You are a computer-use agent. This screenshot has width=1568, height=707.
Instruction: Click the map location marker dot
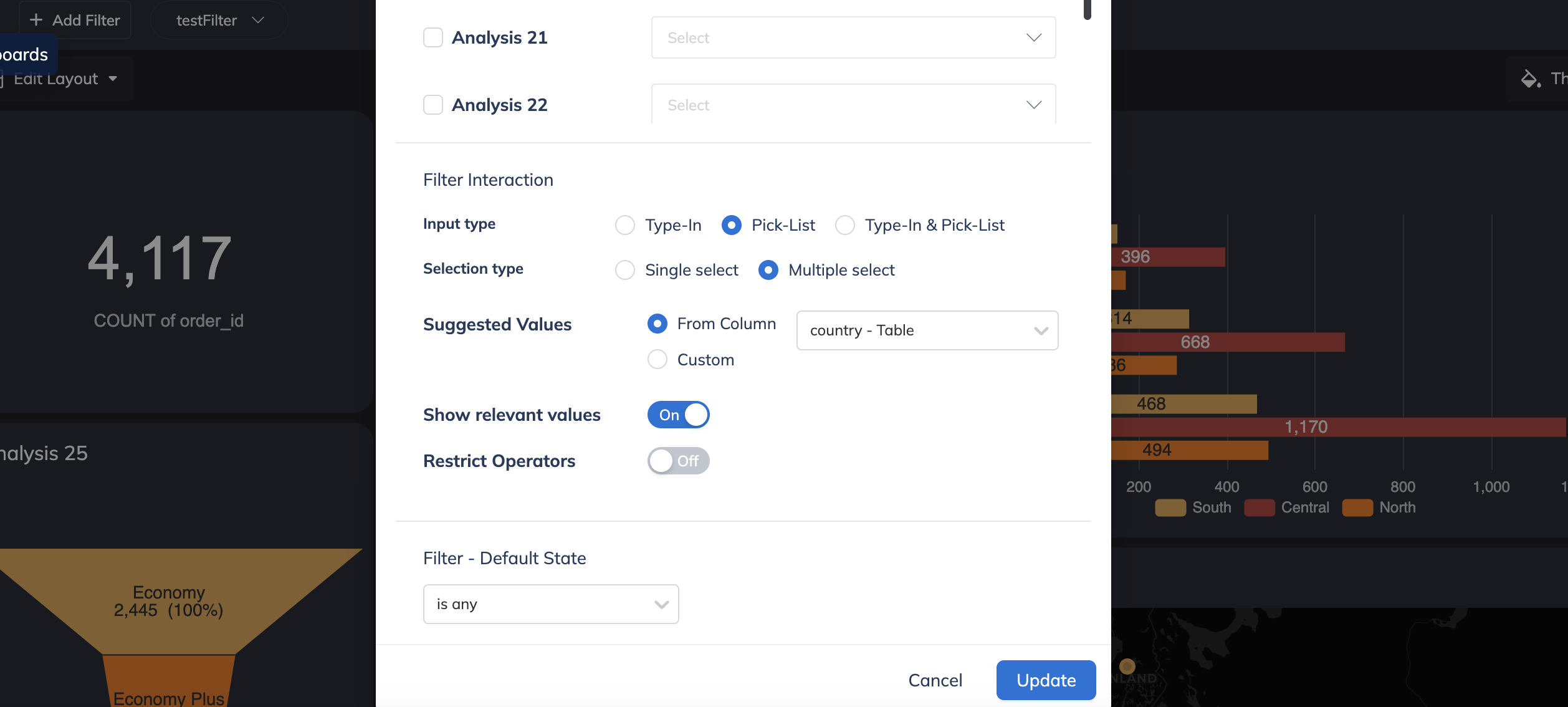[x=1127, y=666]
